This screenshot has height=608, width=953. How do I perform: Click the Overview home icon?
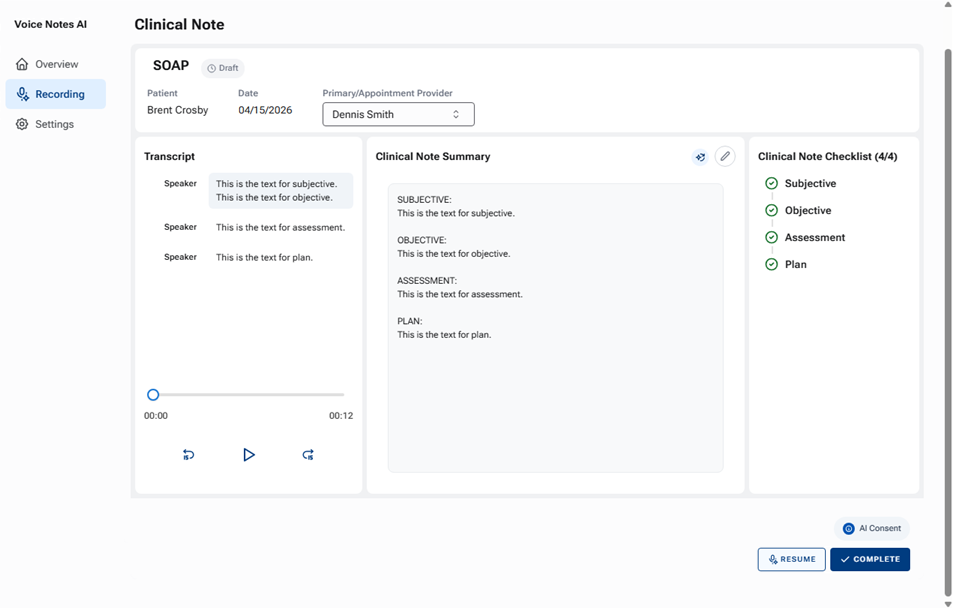[22, 64]
